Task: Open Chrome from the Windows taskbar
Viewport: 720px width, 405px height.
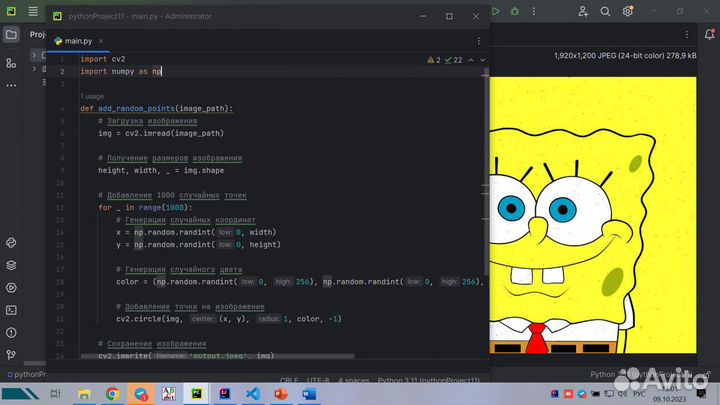Action: [113, 393]
